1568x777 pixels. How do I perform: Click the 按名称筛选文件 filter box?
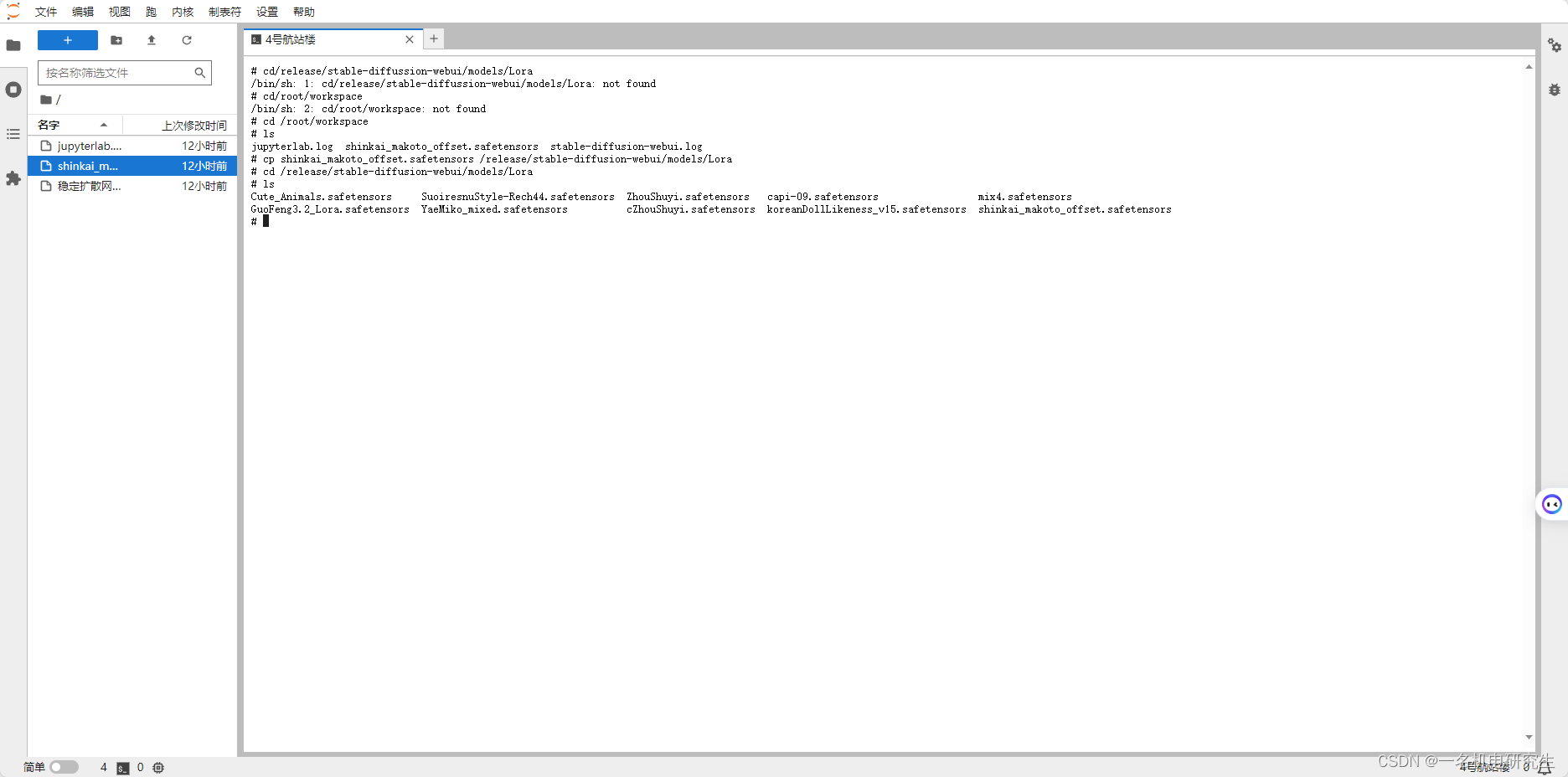124,73
